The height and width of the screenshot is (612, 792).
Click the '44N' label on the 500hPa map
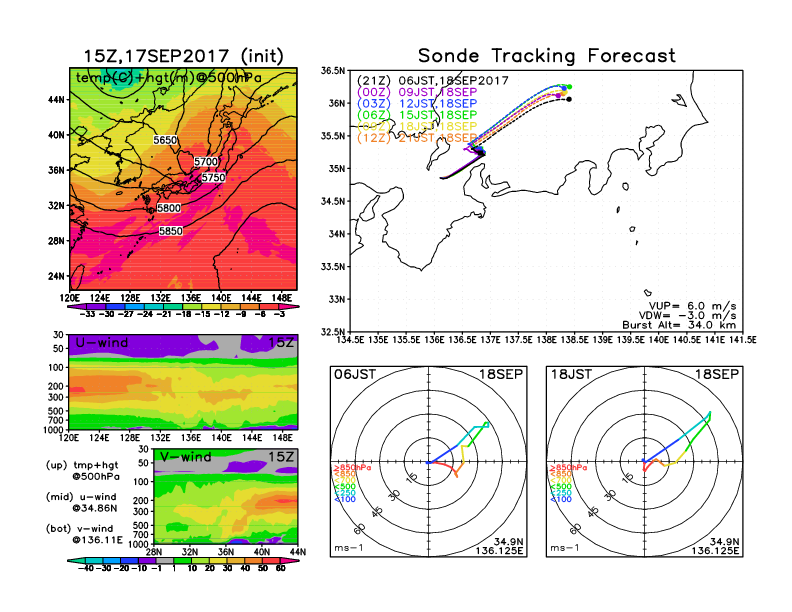[x=57, y=99]
